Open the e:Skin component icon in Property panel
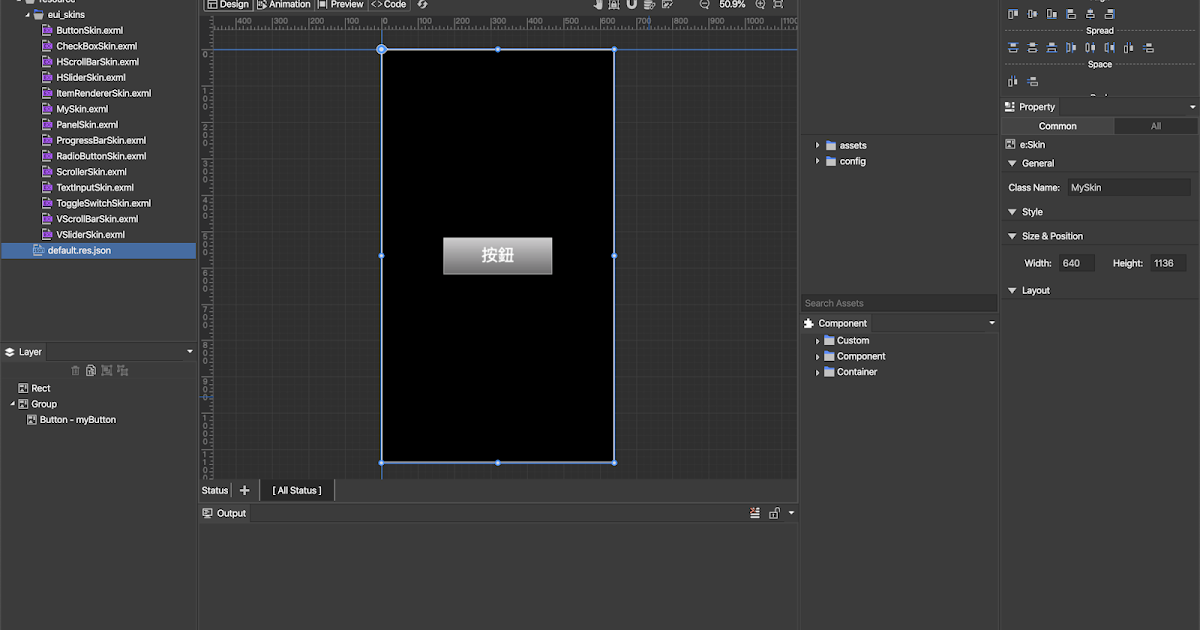Image resolution: width=1200 pixels, height=630 pixels. (x=1010, y=144)
